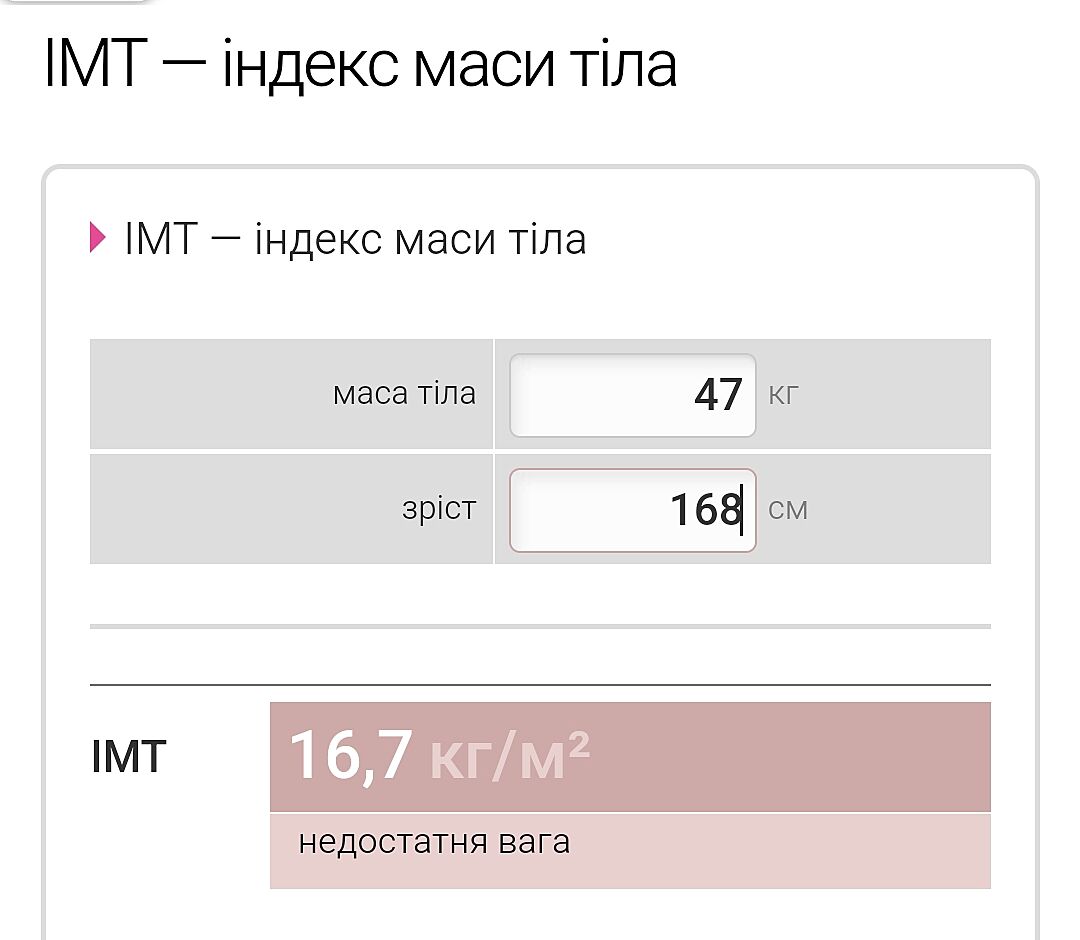Focus the body mass input showing 47
This screenshot has width=1080, height=940.
point(632,395)
